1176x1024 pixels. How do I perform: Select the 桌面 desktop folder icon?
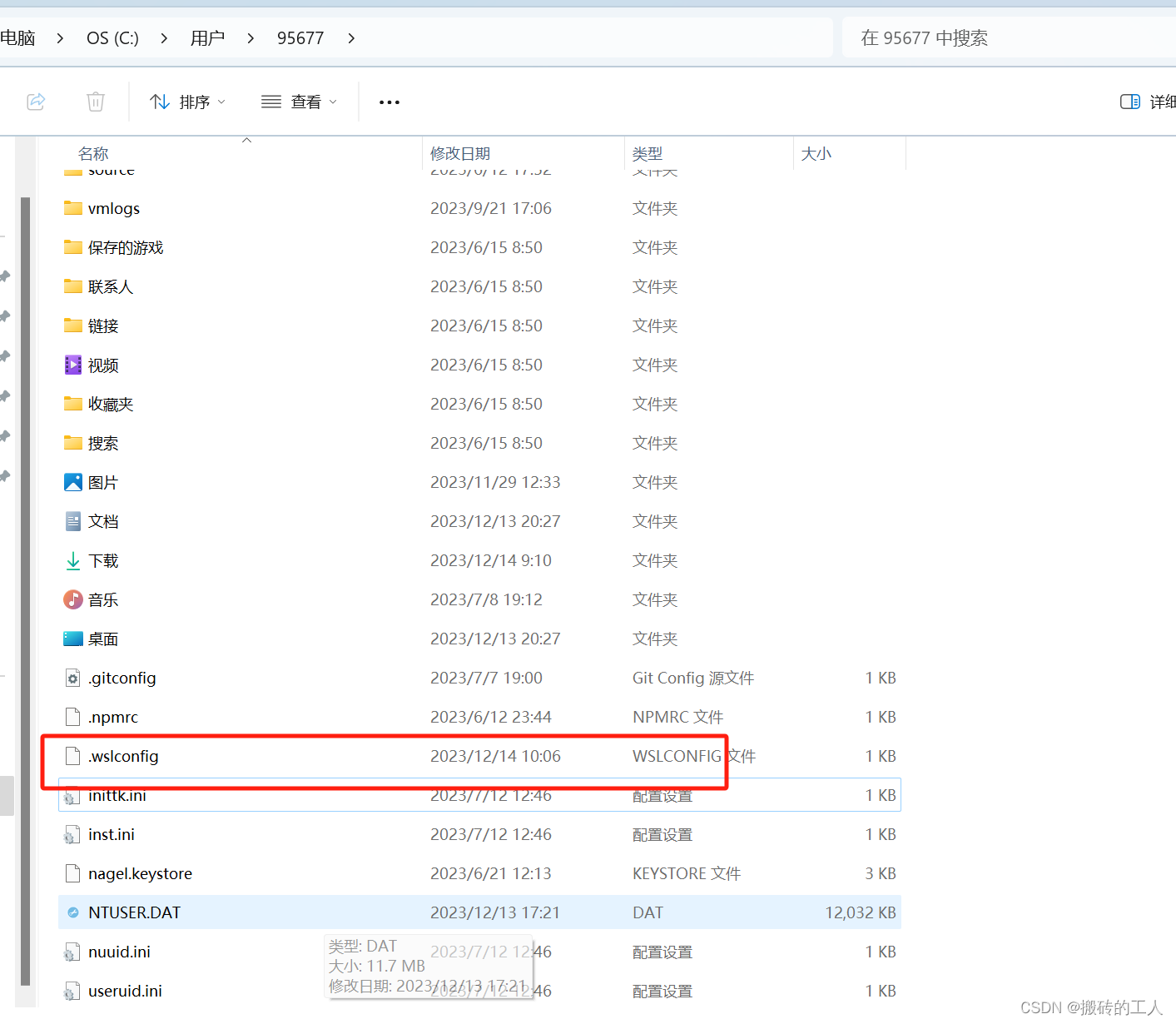pos(73,639)
